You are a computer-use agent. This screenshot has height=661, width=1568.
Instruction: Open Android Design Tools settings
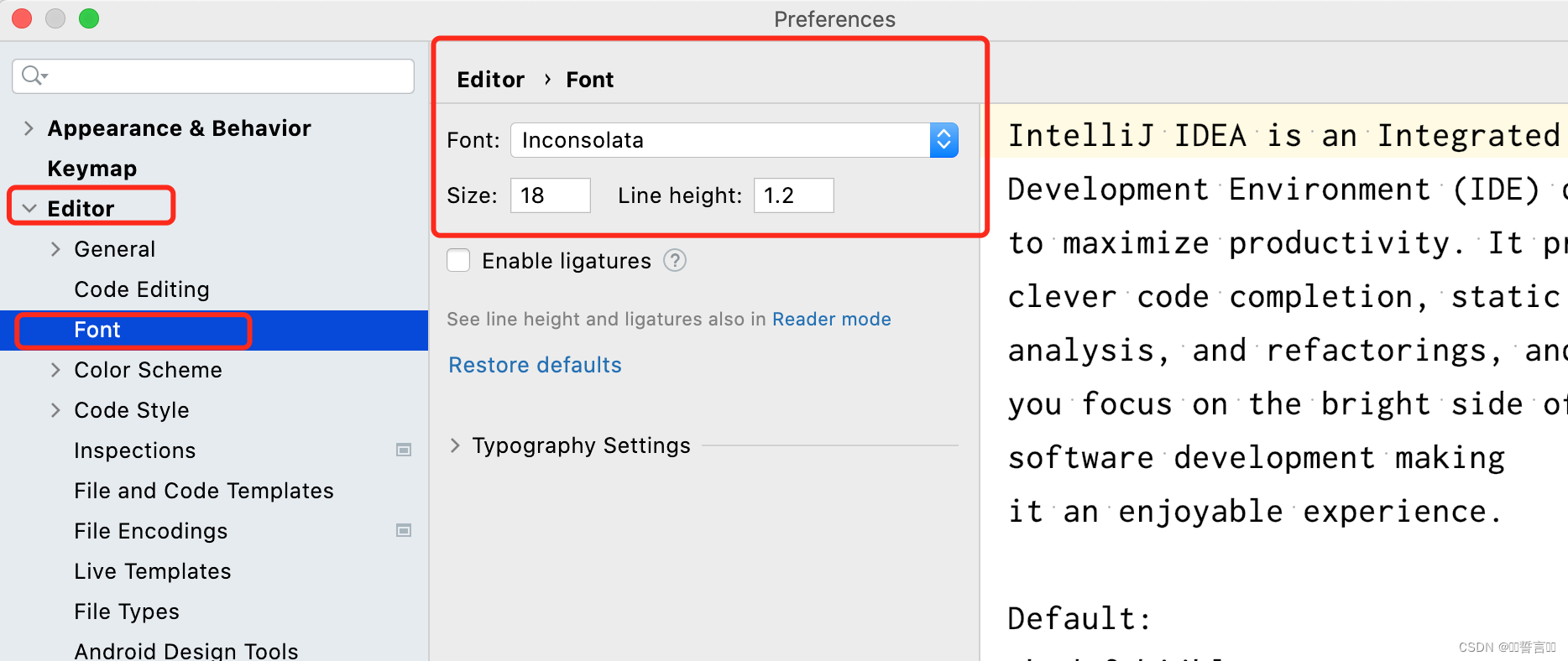[x=186, y=651]
